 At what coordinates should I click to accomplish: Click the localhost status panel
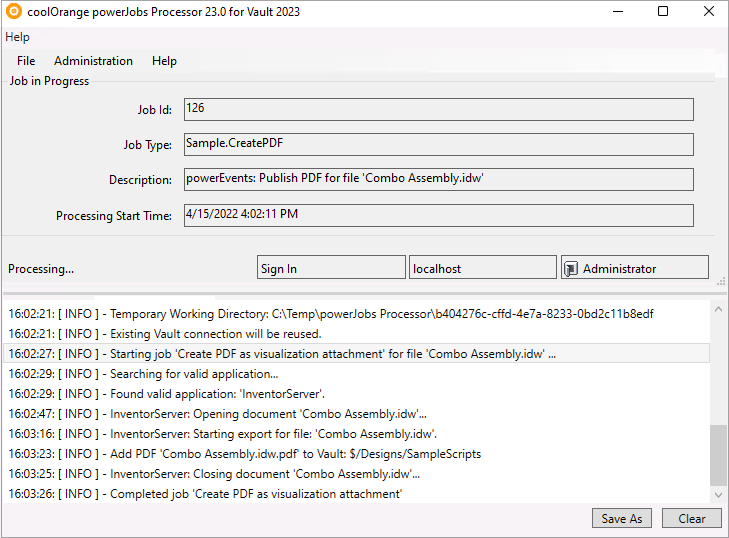tap(483, 267)
